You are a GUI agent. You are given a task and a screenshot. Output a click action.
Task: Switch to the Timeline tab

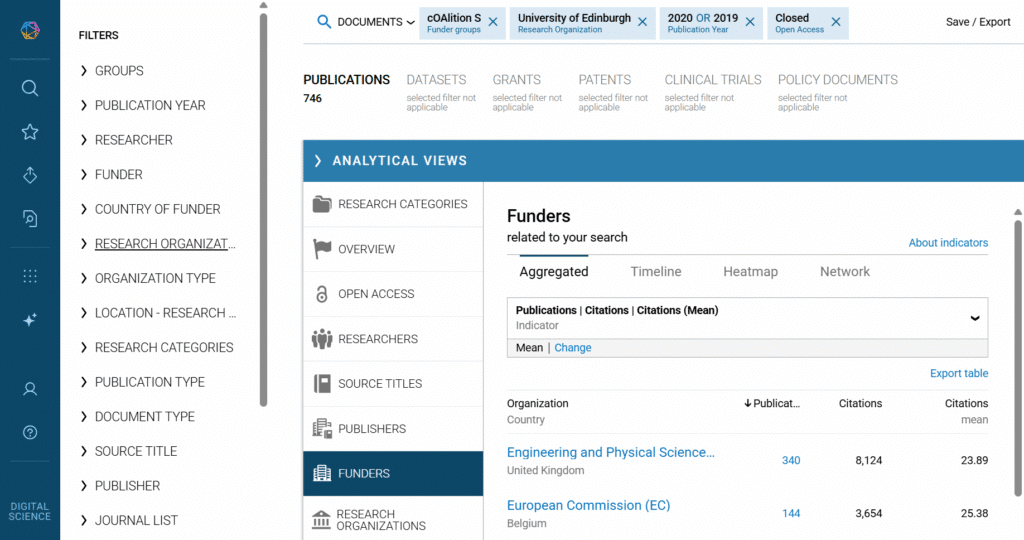656,271
